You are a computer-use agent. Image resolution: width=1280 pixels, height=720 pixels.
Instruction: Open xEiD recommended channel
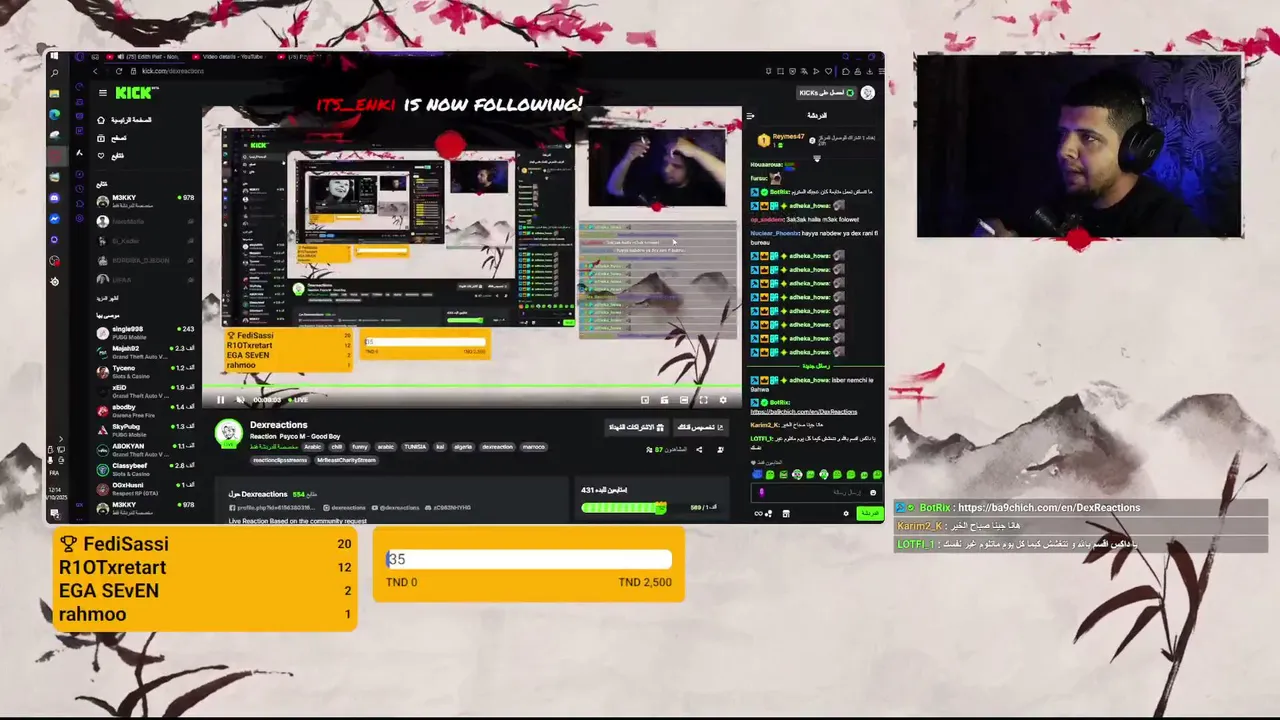145,390
